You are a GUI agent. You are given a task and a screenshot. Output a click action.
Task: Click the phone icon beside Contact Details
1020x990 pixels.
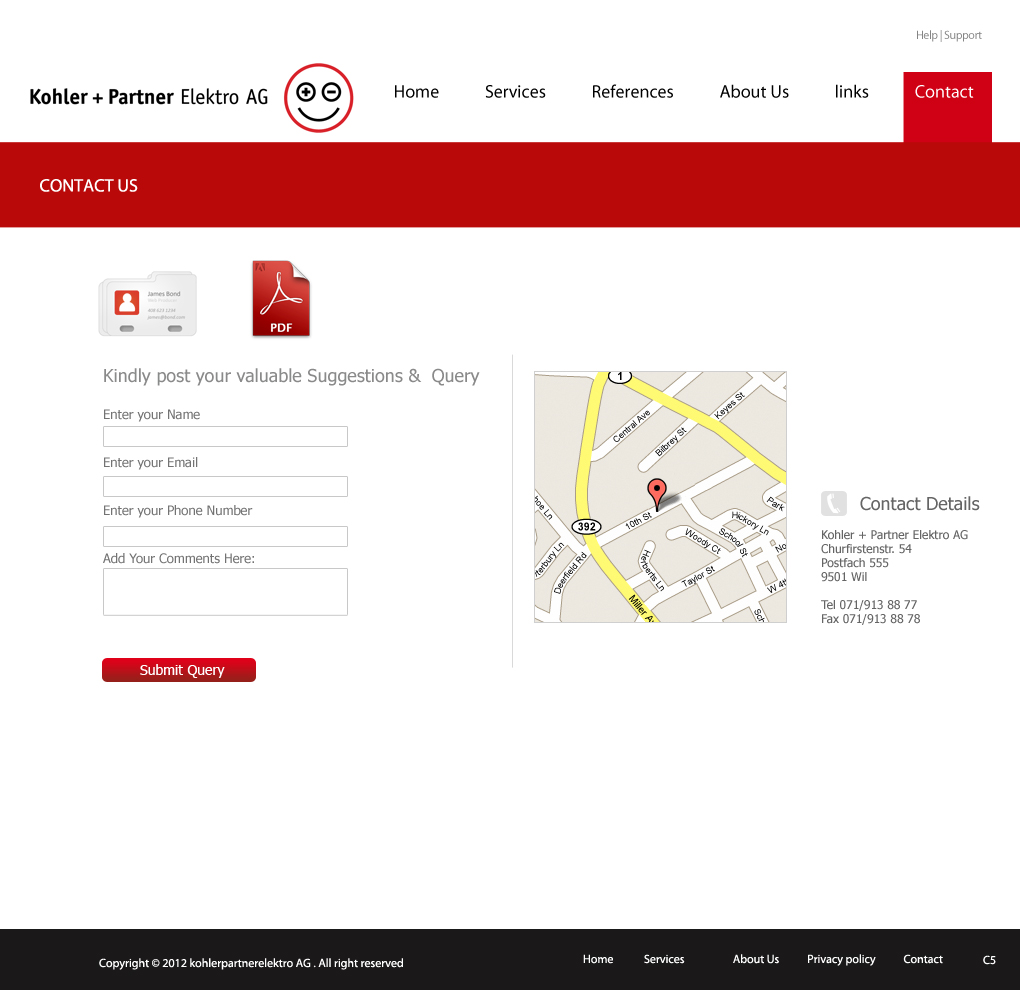pyautogui.click(x=833, y=504)
